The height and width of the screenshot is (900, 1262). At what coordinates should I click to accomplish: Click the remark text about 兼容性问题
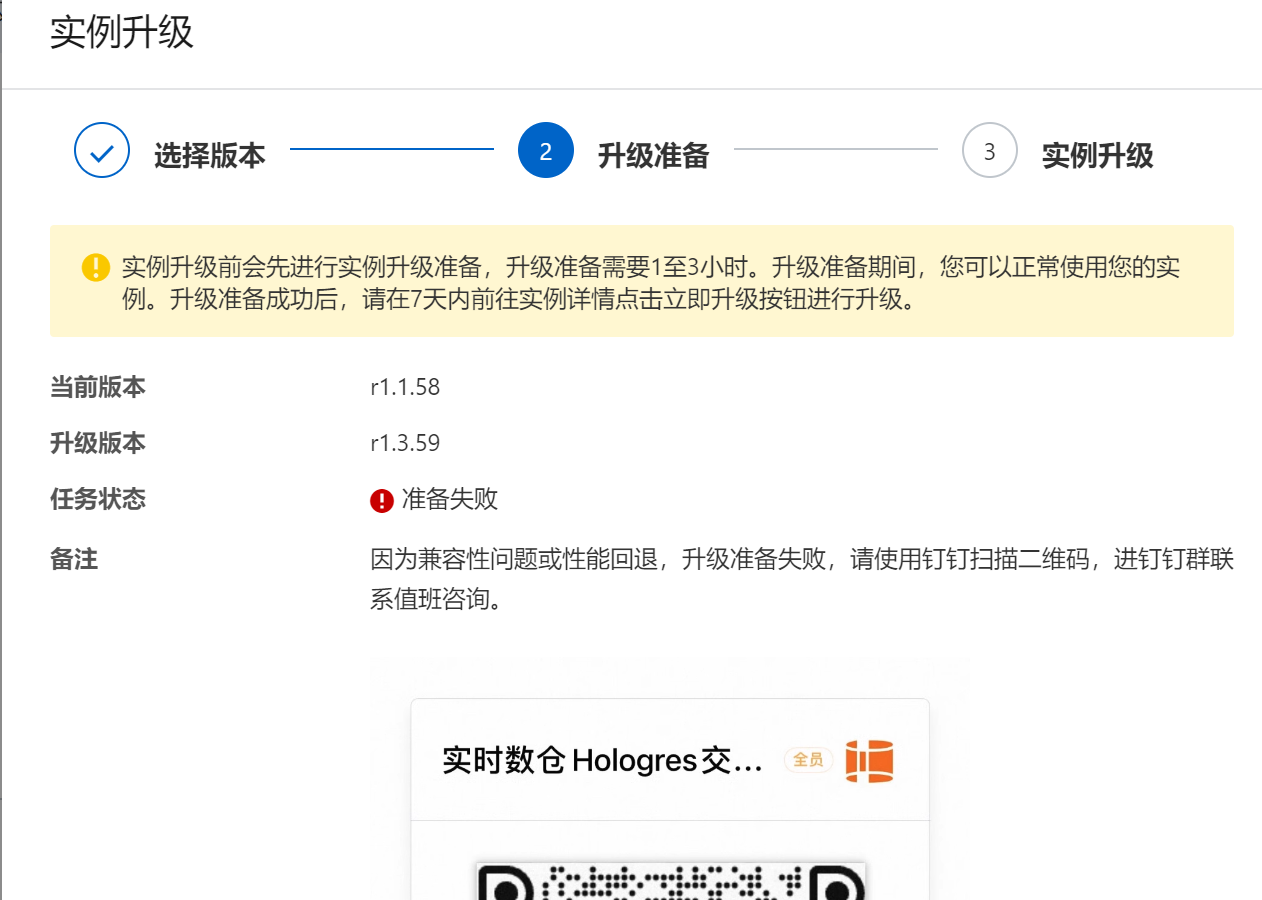(x=802, y=579)
